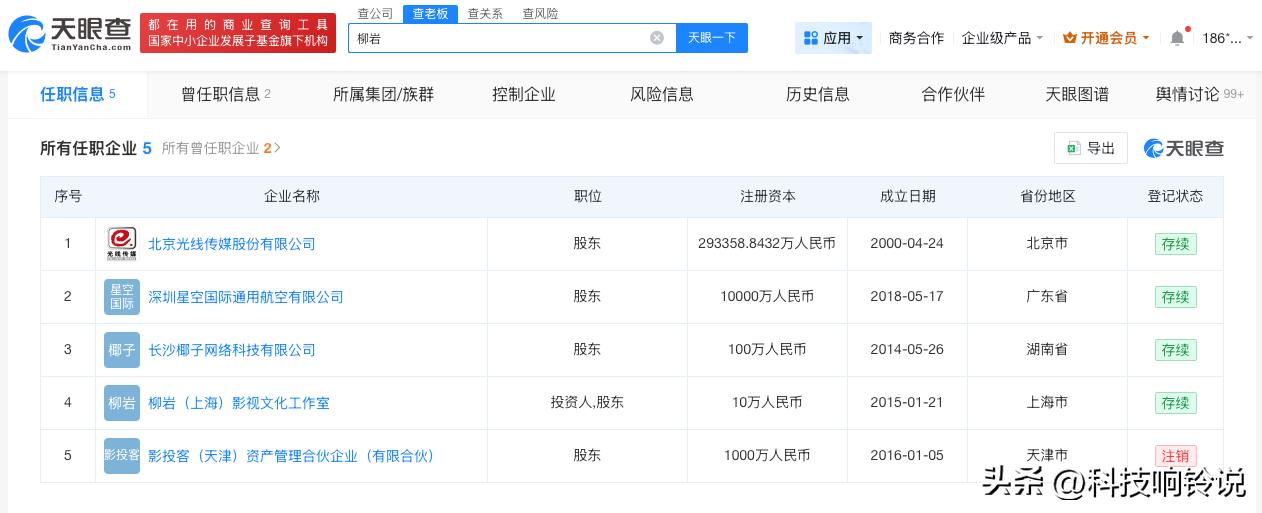Open 深圳星空国际通用航空有限公司 link
This screenshot has width=1262, height=513.
pyautogui.click(x=246, y=297)
